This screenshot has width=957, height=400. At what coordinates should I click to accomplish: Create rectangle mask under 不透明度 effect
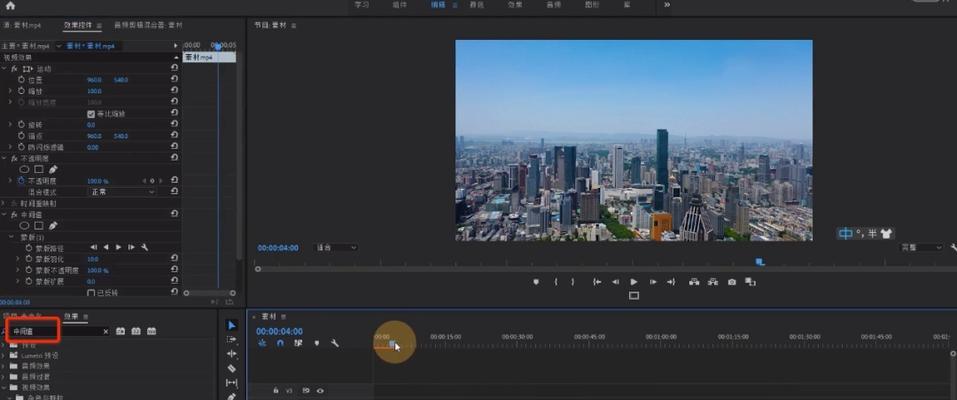[x=38, y=169]
